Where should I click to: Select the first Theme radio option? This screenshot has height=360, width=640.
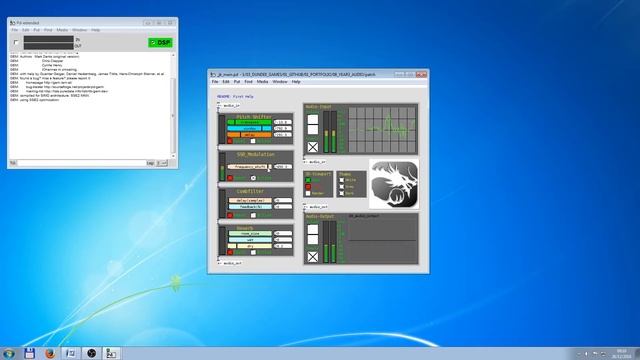click(342, 180)
